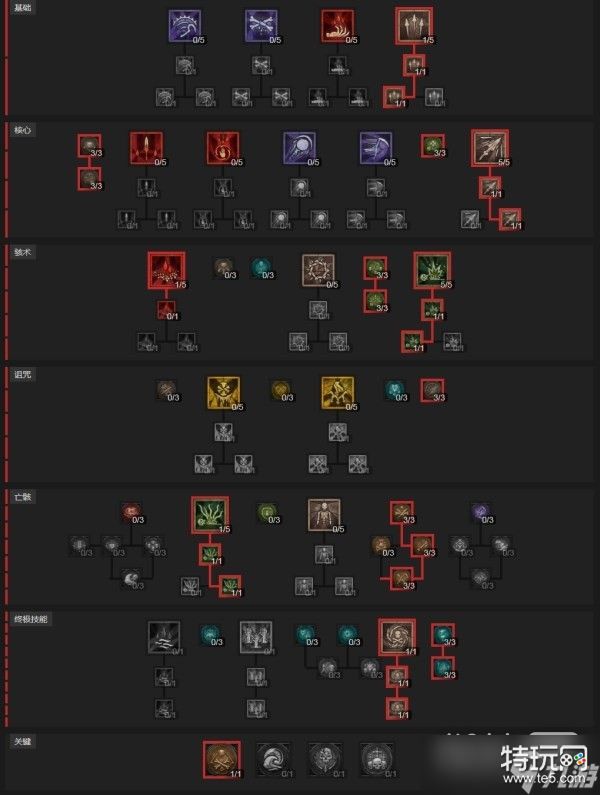Click the Bone Storm ultimate skill at 1/1
Image resolution: width=600 pixels, height=795 pixels.
(x=397, y=637)
